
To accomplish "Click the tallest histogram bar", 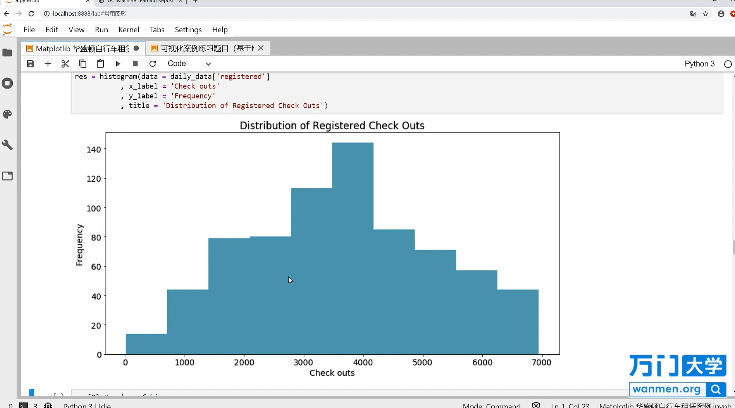I will 352,248.
